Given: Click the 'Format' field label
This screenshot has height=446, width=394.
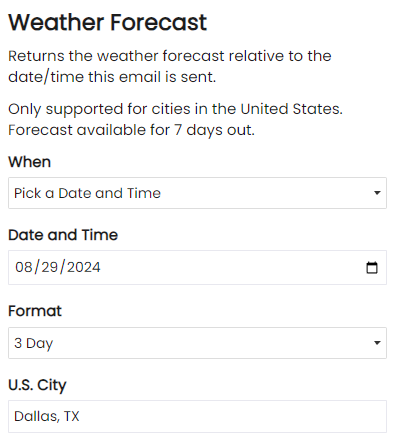Looking at the screenshot, I should click(35, 311).
